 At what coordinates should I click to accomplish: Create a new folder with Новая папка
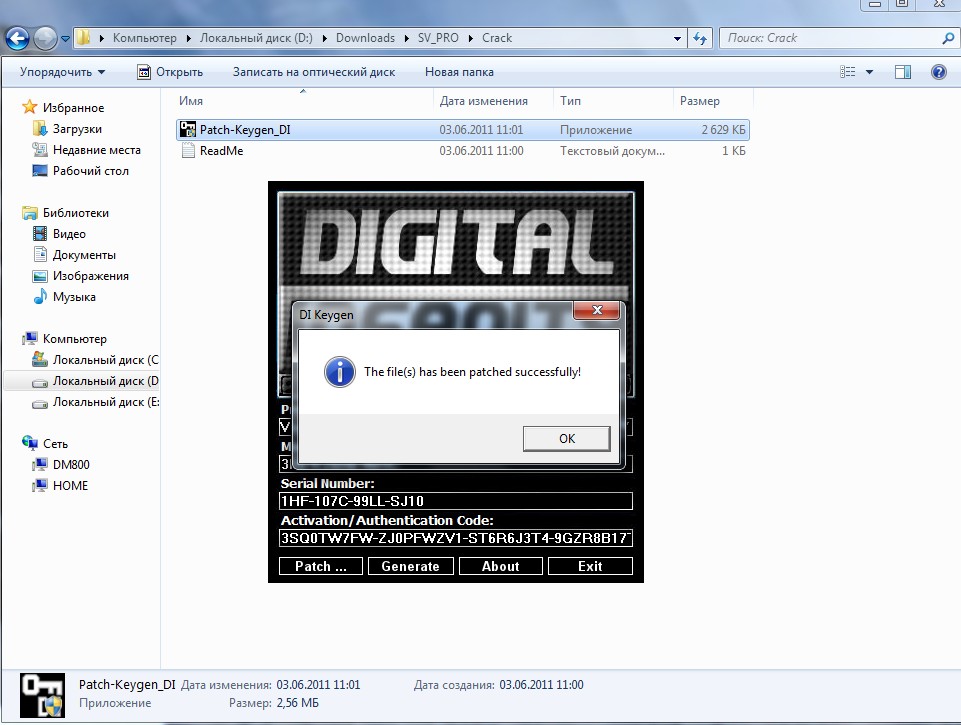tap(459, 72)
